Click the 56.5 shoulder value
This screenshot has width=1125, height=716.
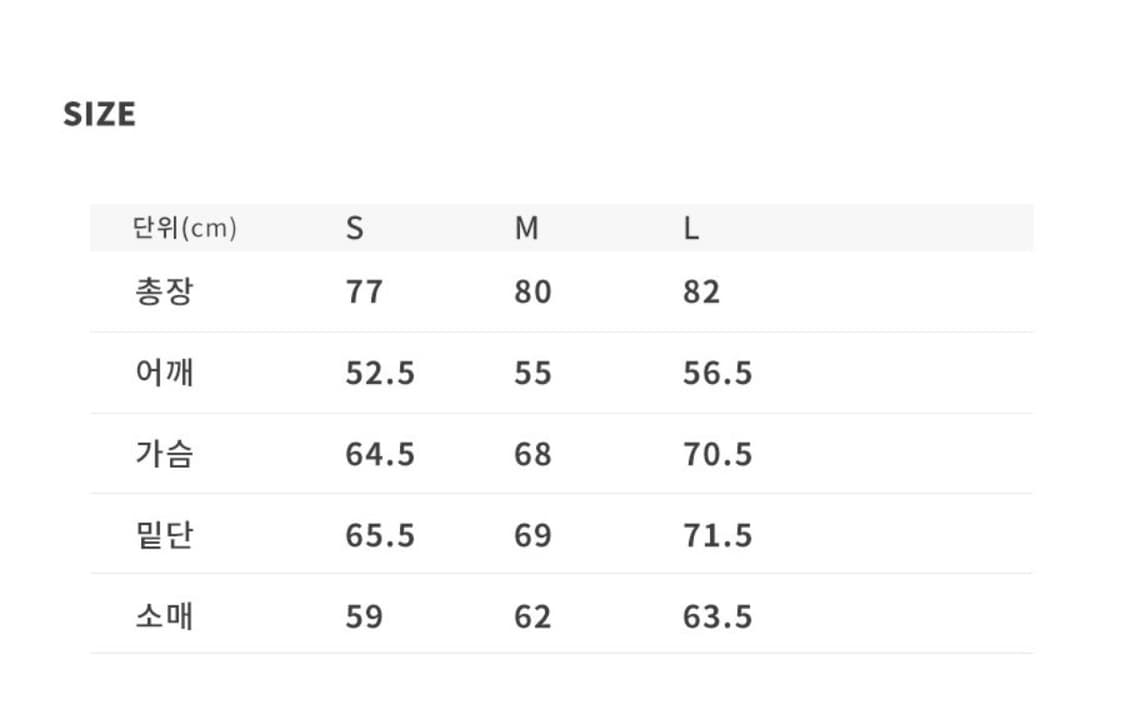(717, 373)
